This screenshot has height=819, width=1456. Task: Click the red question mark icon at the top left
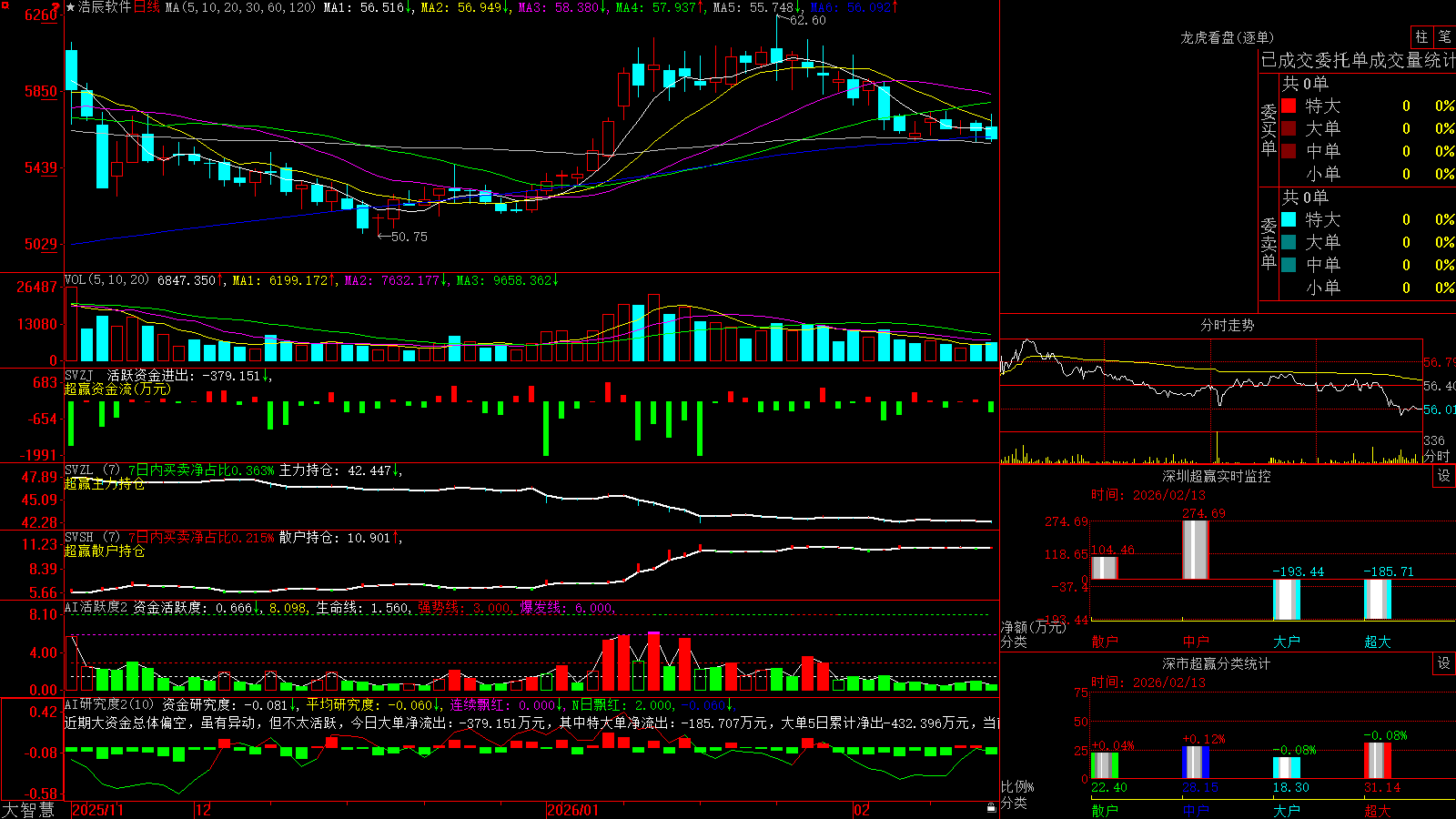coord(57,7)
